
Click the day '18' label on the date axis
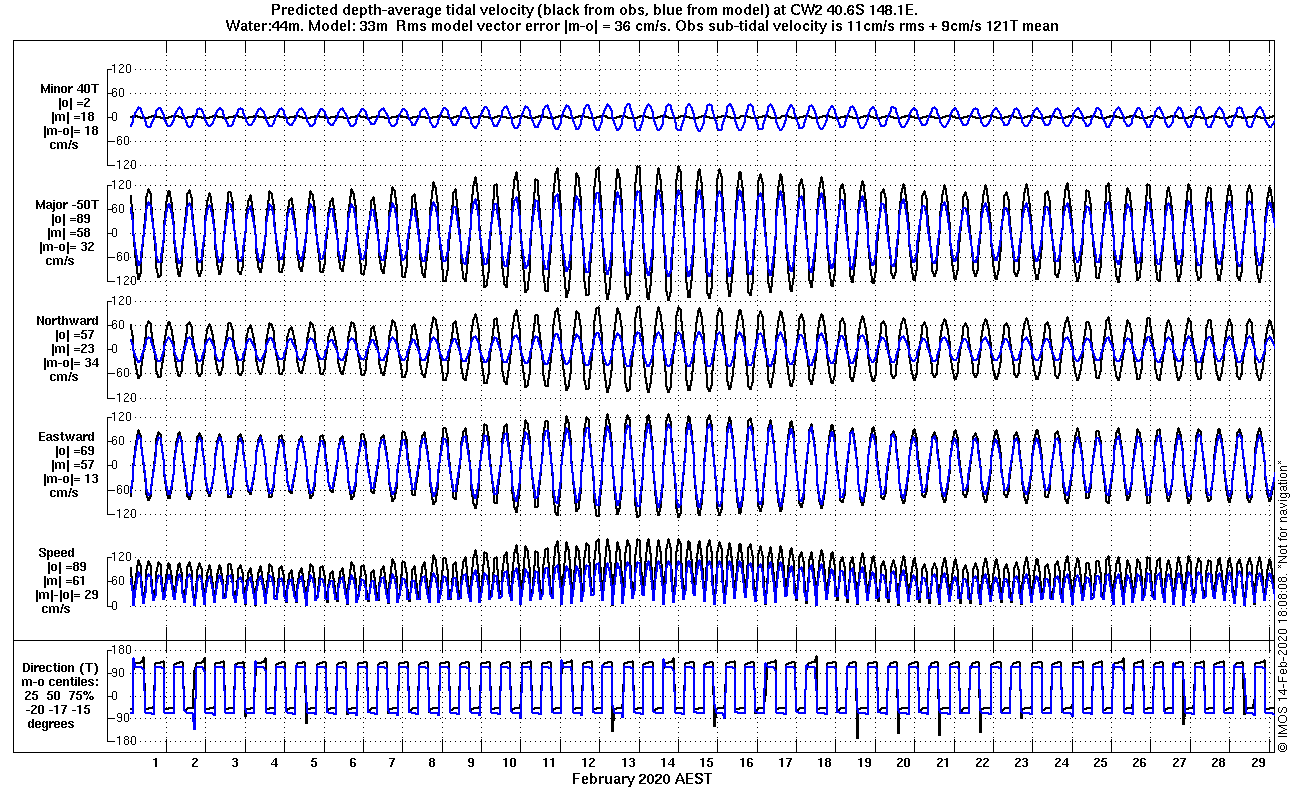click(x=825, y=763)
